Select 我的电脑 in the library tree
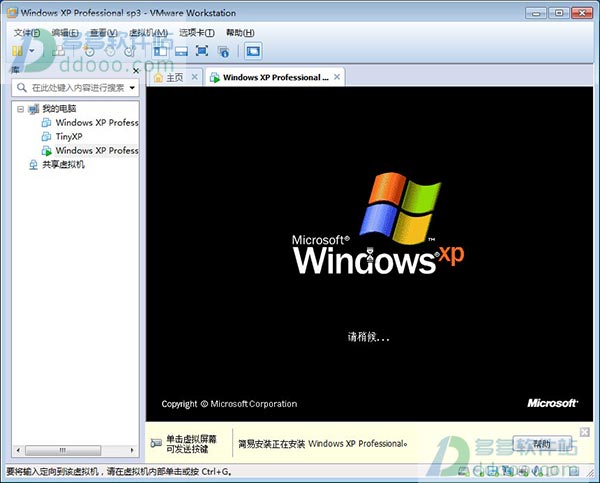The width and height of the screenshot is (600, 483). (x=59, y=109)
